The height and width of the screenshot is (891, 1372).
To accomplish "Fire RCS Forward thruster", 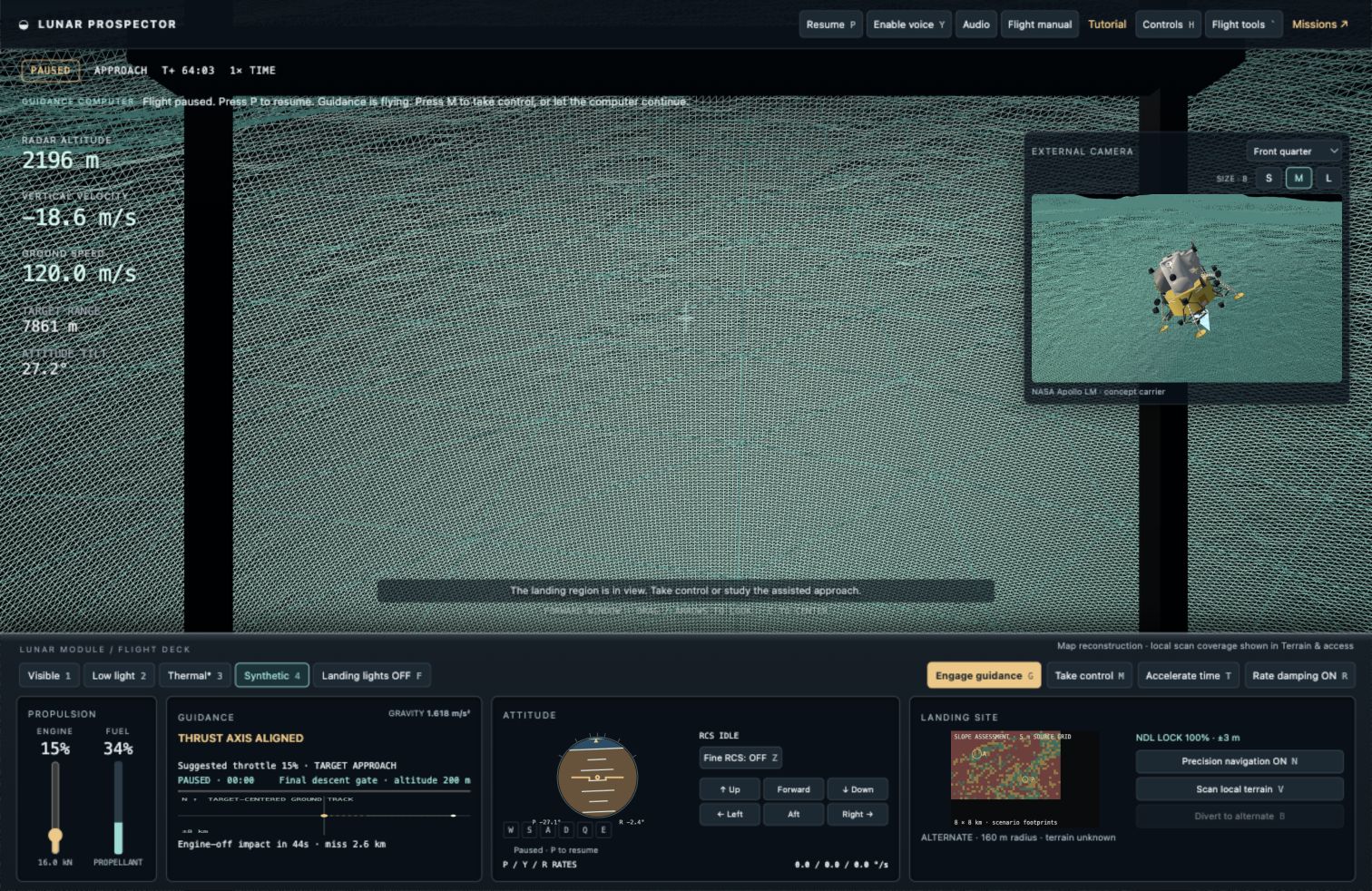I will pyautogui.click(x=793, y=789).
